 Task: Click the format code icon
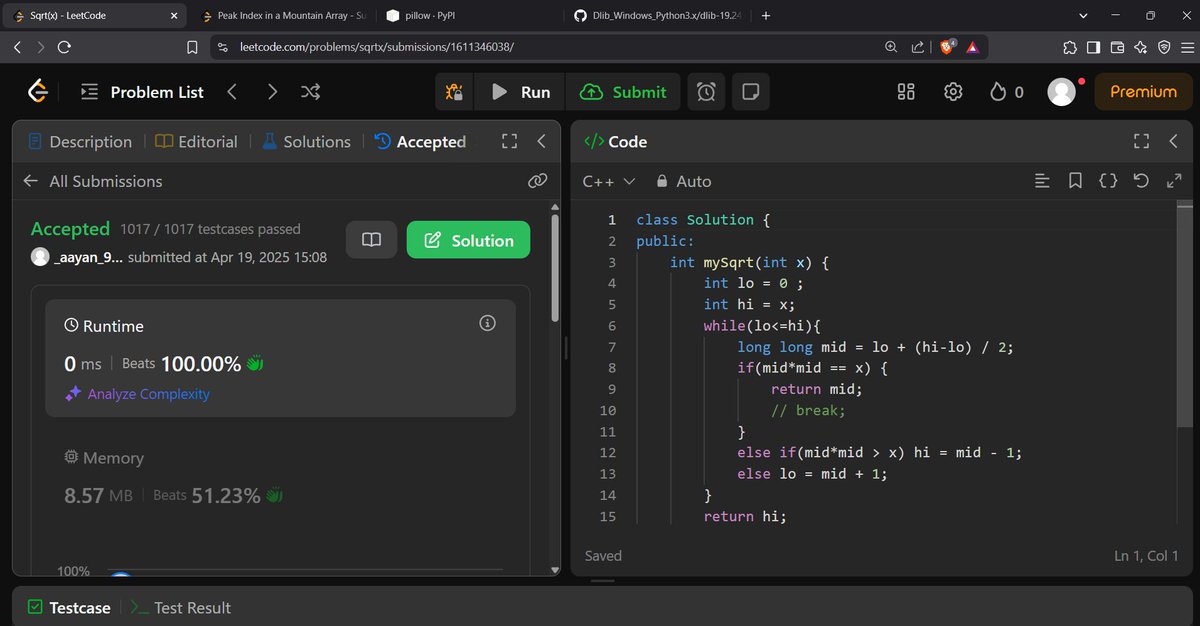[1042, 181]
